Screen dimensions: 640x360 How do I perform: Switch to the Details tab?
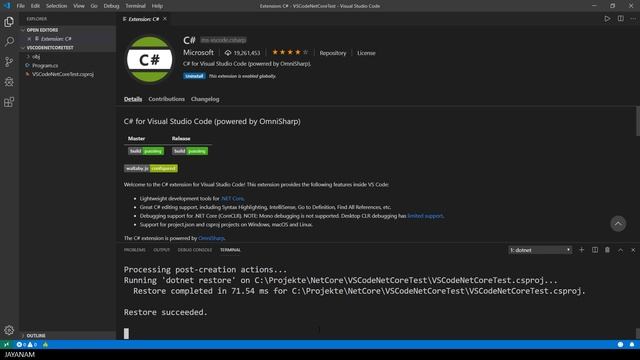133,99
